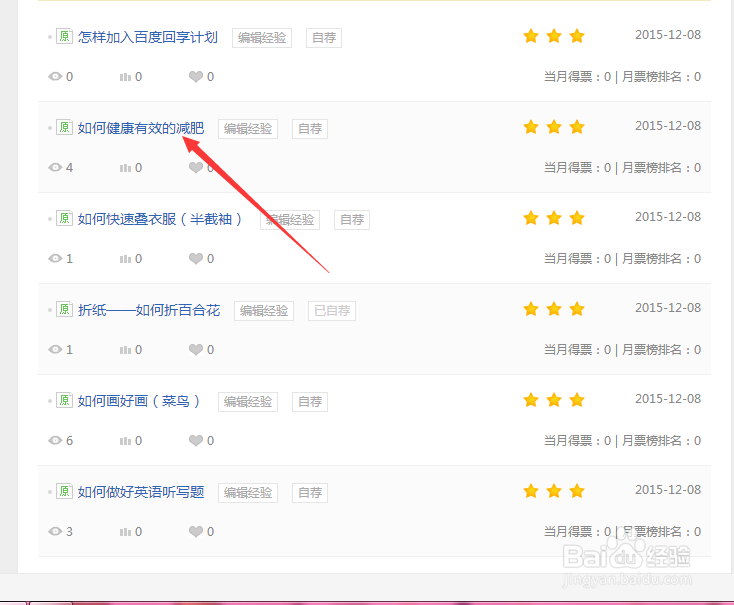734x605 pixels.
Task: Click view-count eye icon under 如何快速叠衣服
Action: click(55, 258)
